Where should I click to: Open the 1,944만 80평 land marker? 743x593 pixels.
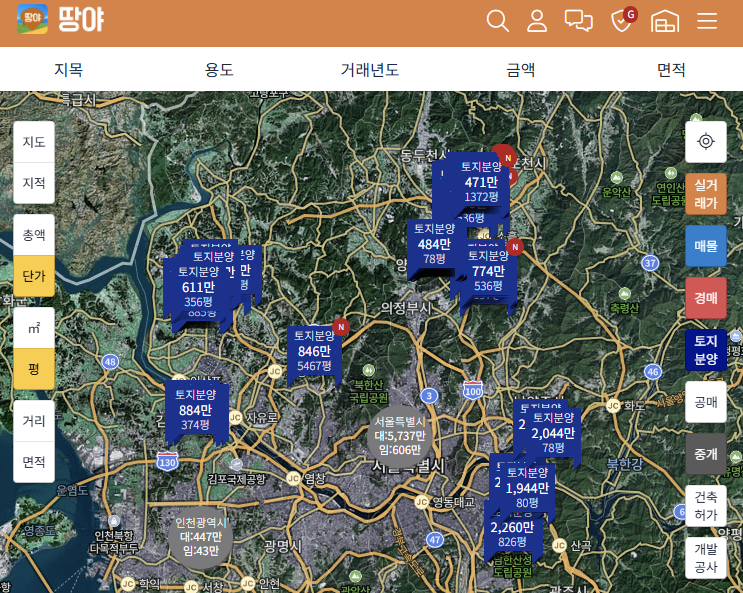(526, 488)
